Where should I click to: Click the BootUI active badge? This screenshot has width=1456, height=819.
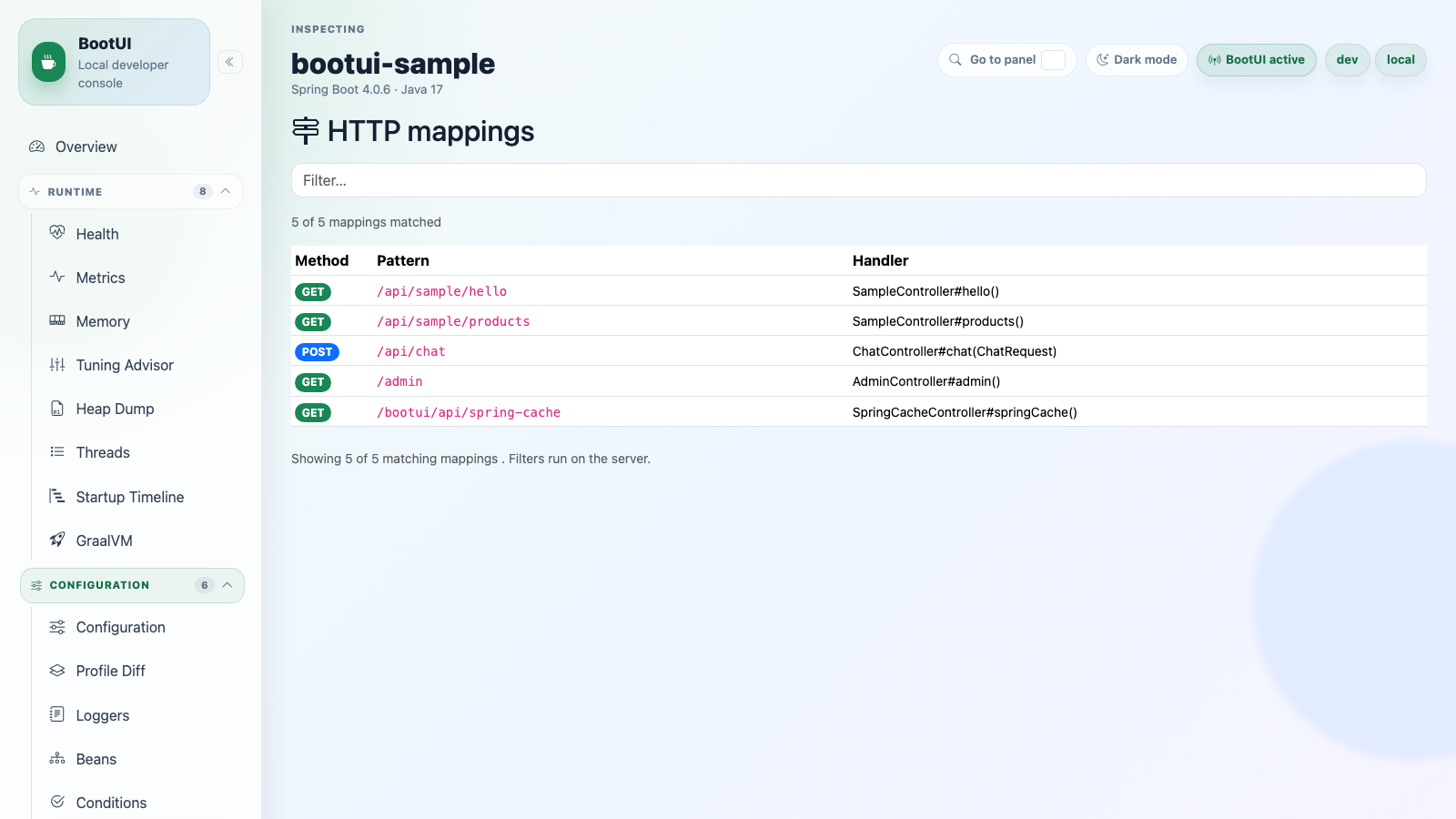[x=1257, y=60]
